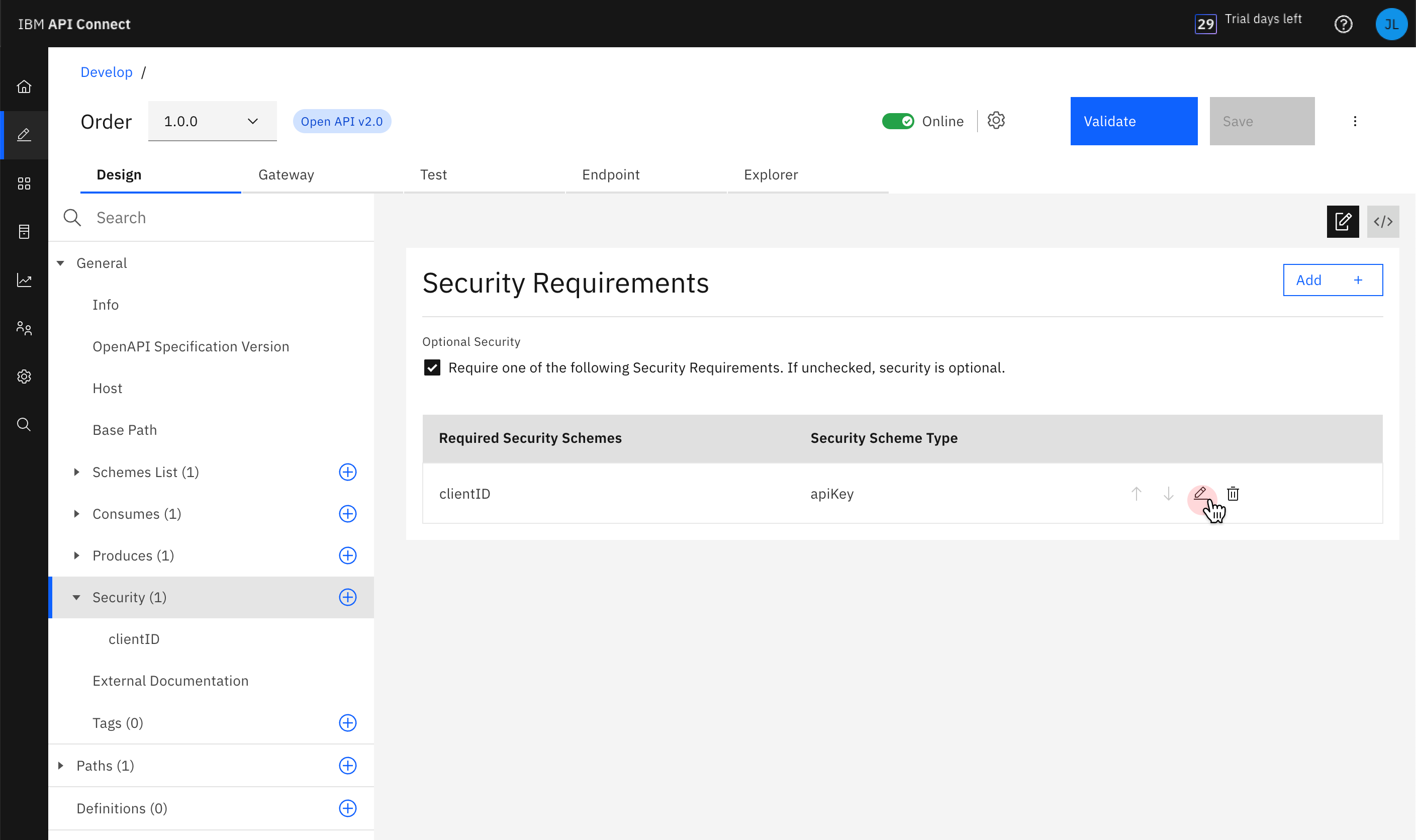The height and width of the screenshot is (840, 1416).
Task: Switch to the Gateway tab
Action: coord(286,174)
